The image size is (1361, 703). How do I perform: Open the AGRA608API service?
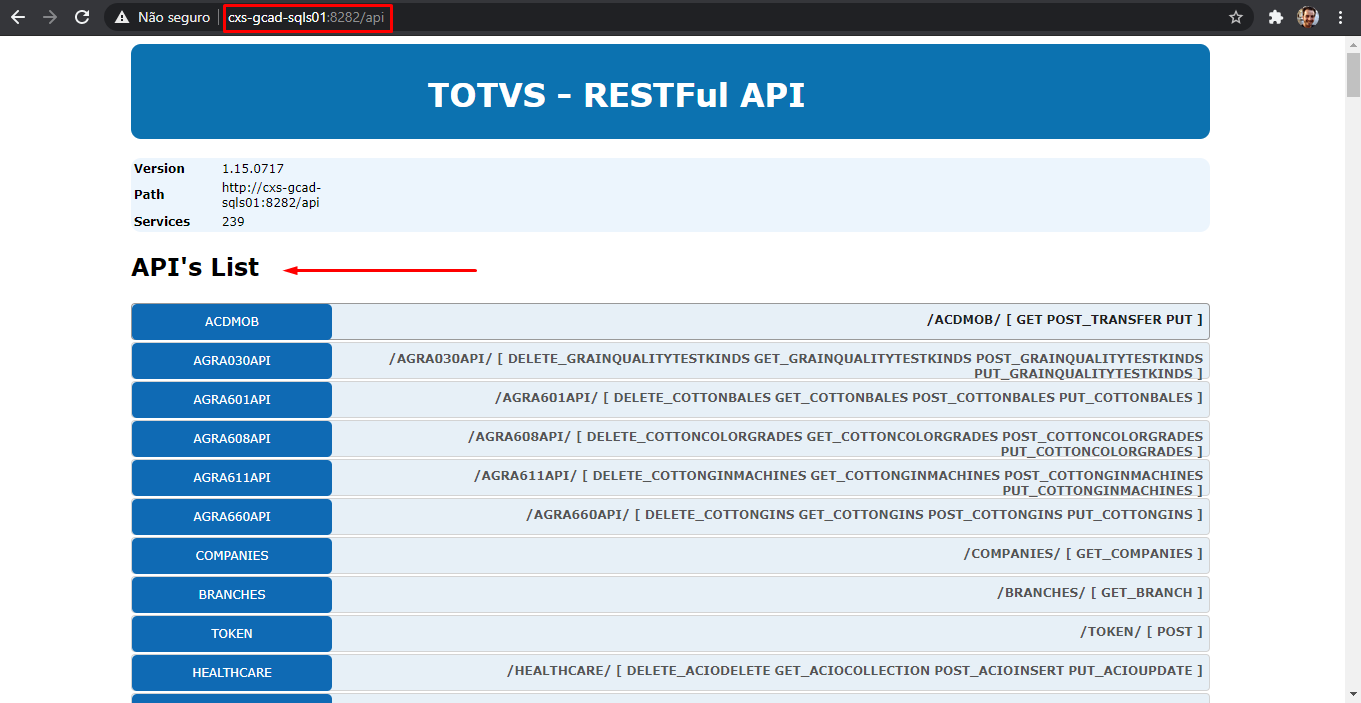pyautogui.click(x=232, y=439)
